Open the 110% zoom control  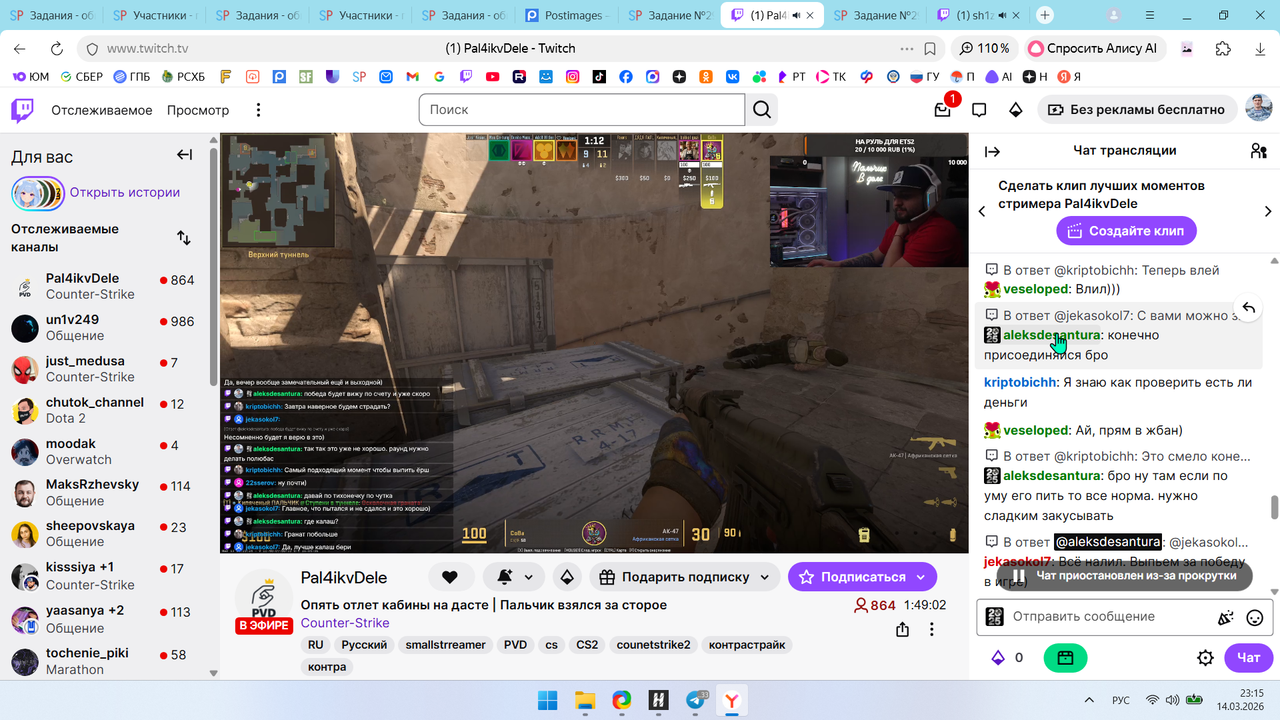[x=984, y=48]
